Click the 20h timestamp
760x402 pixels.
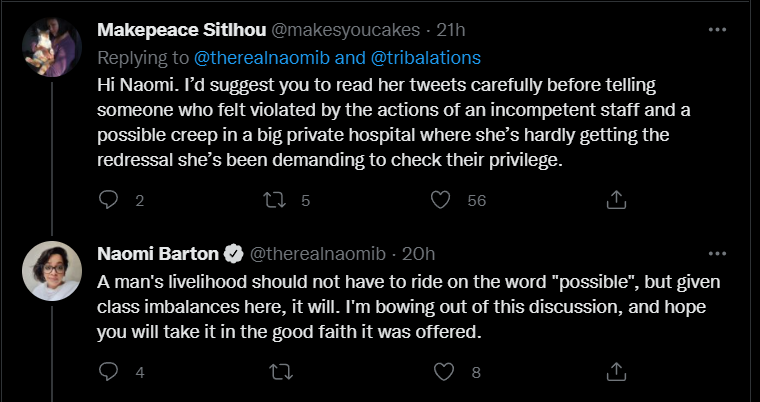click(416, 252)
